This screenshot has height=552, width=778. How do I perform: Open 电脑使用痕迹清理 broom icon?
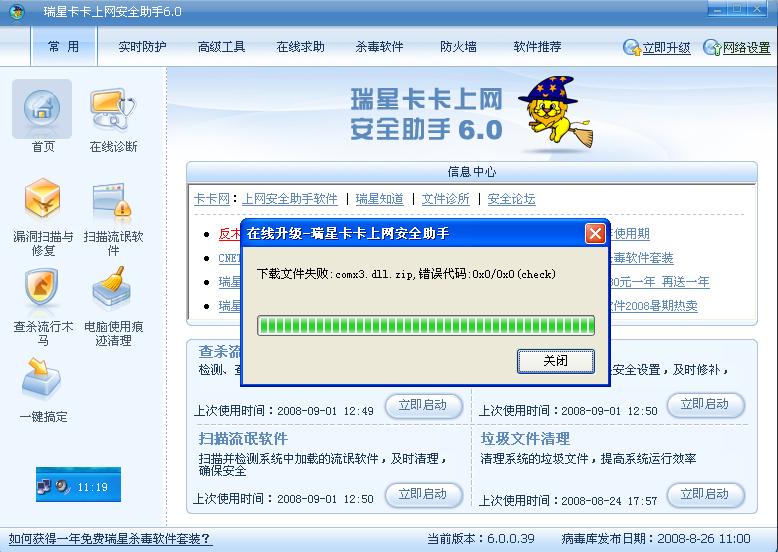(112, 288)
